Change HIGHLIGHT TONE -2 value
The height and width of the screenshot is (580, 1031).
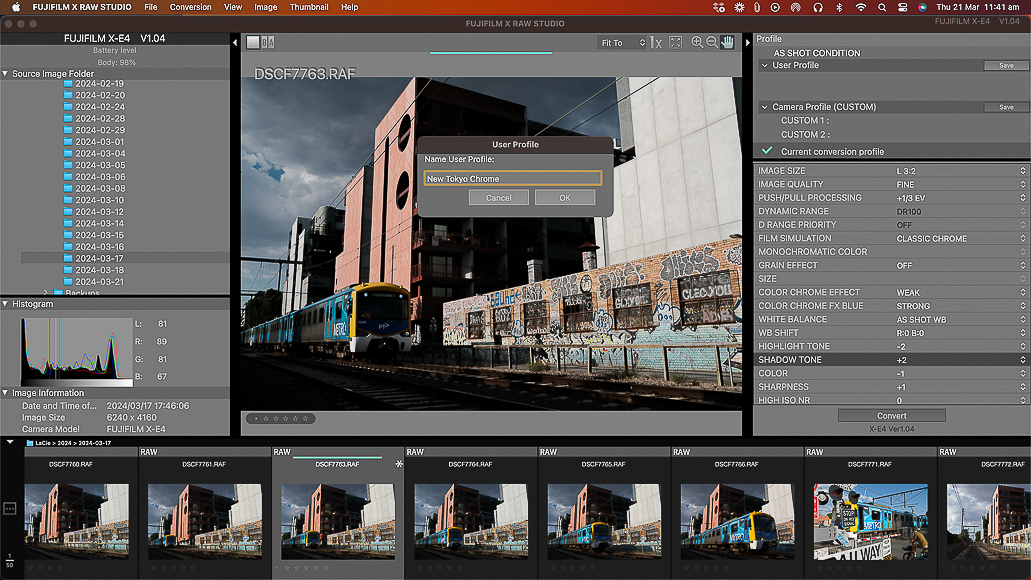pos(960,347)
